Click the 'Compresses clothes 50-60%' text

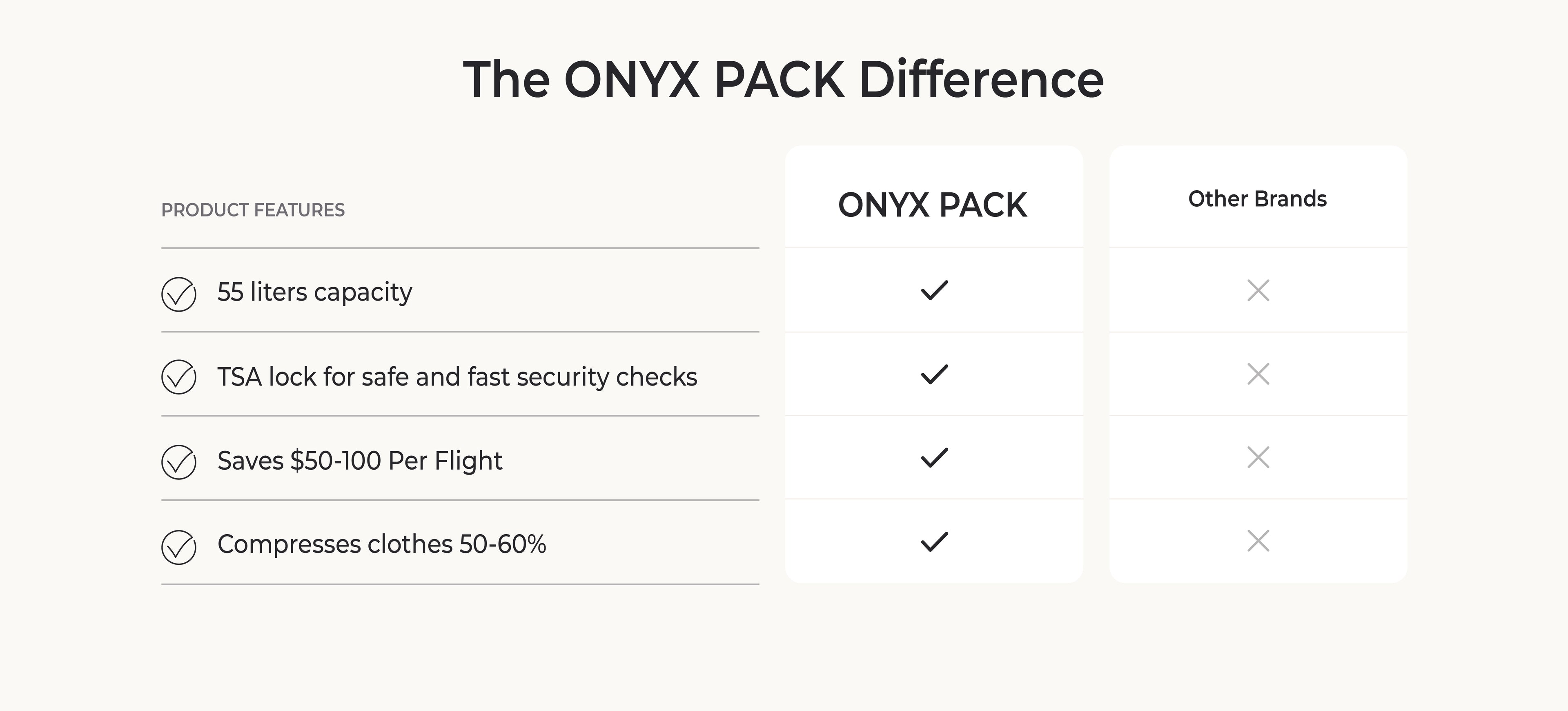382,544
